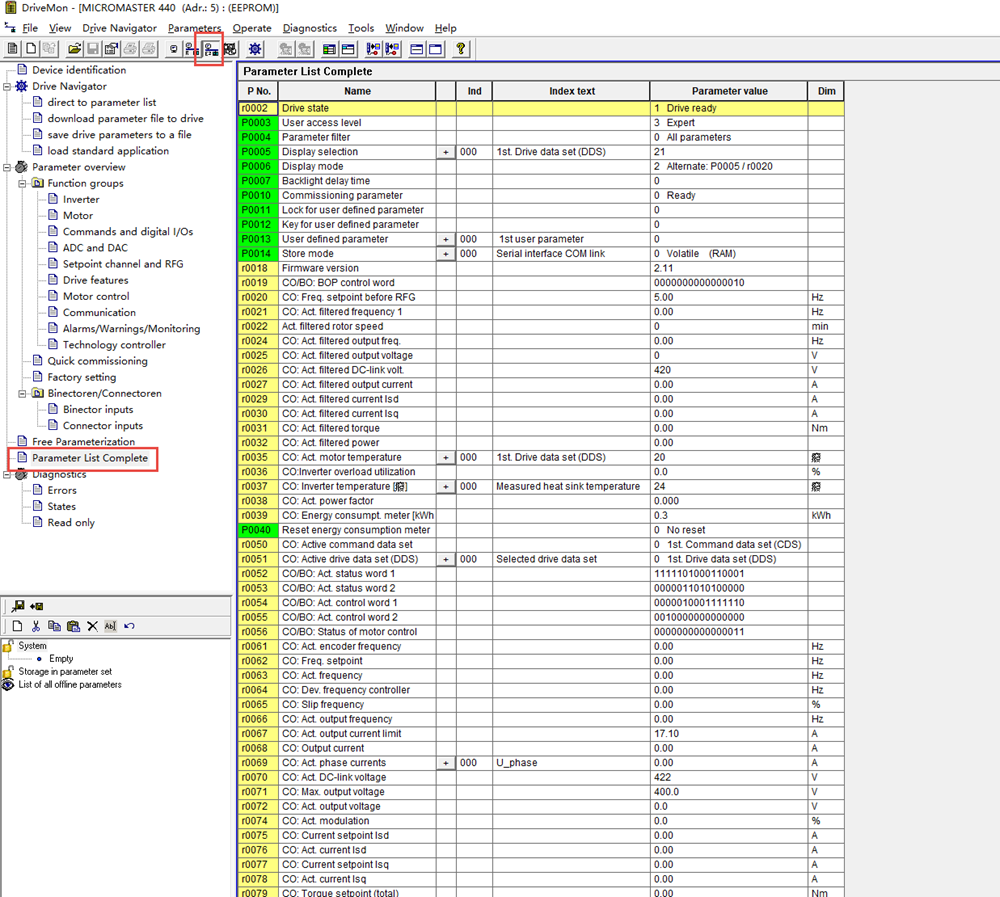
Task: Expand index for r0069 Act. phase currents
Action: click(x=446, y=763)
